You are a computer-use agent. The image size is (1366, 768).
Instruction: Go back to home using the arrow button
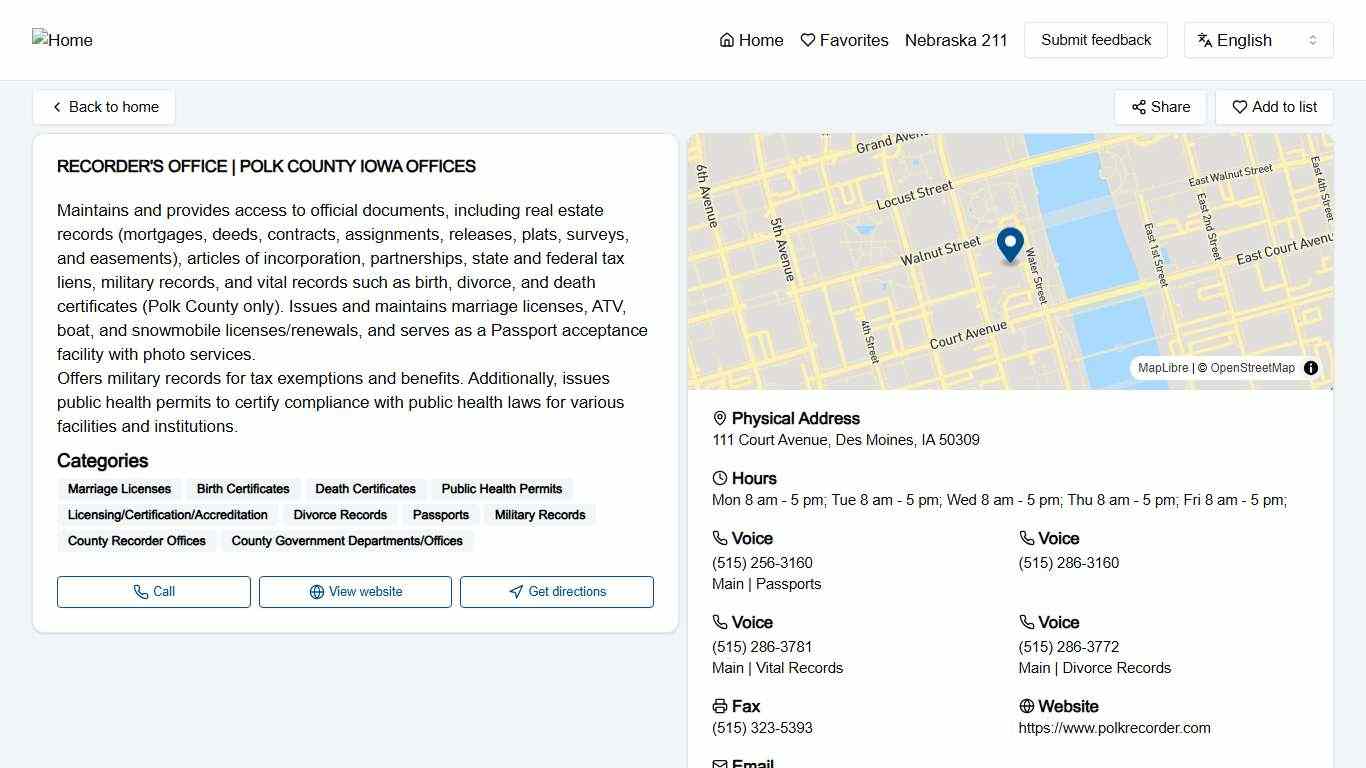click(x=104, y=107)
